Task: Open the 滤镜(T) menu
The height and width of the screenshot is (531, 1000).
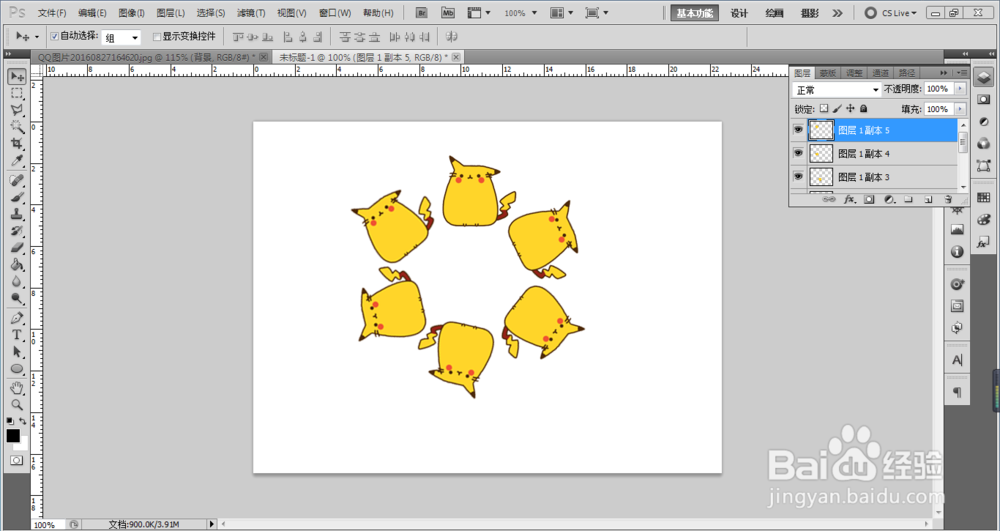Action: (251, 13)
